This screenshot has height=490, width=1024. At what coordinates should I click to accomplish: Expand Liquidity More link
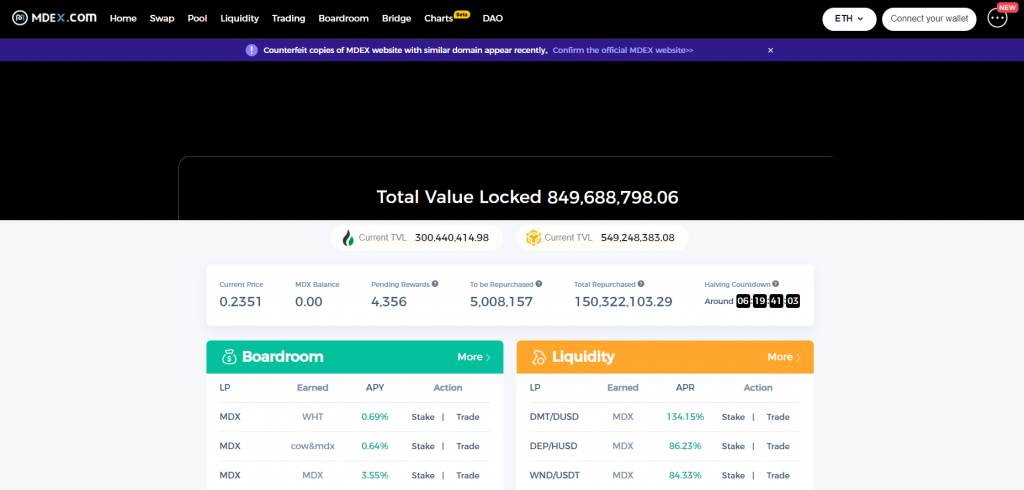(784, 357)
